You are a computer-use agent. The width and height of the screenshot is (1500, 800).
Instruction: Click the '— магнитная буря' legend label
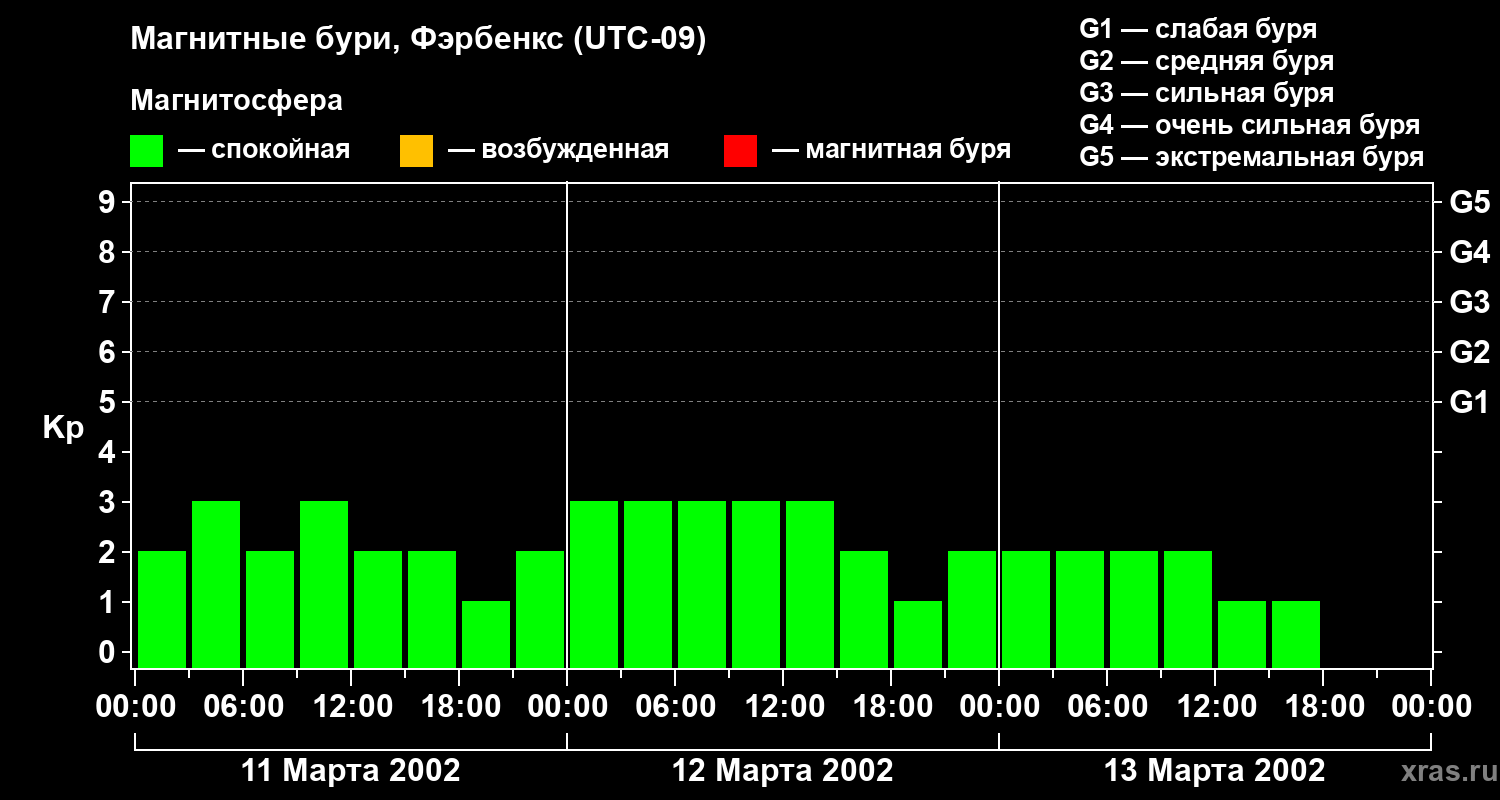[891, 150]
